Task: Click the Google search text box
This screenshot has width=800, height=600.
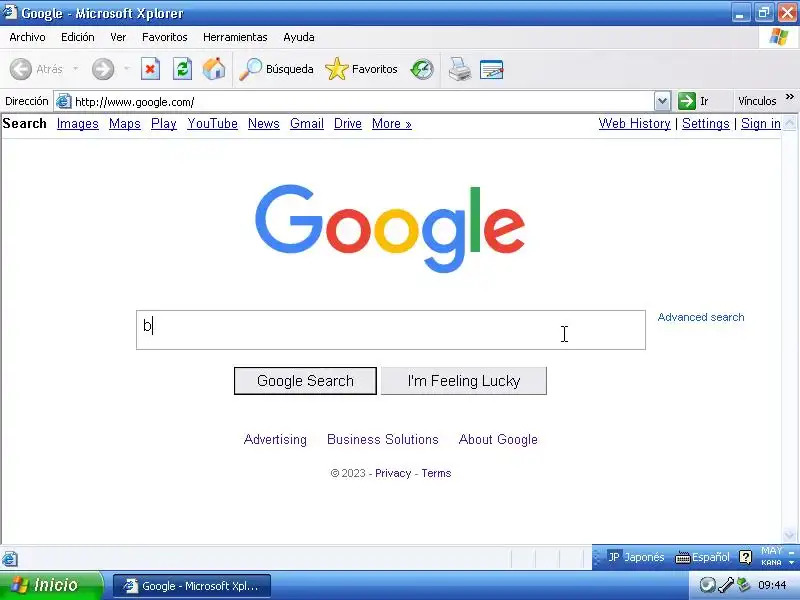Action: click(x=391, y=330)
